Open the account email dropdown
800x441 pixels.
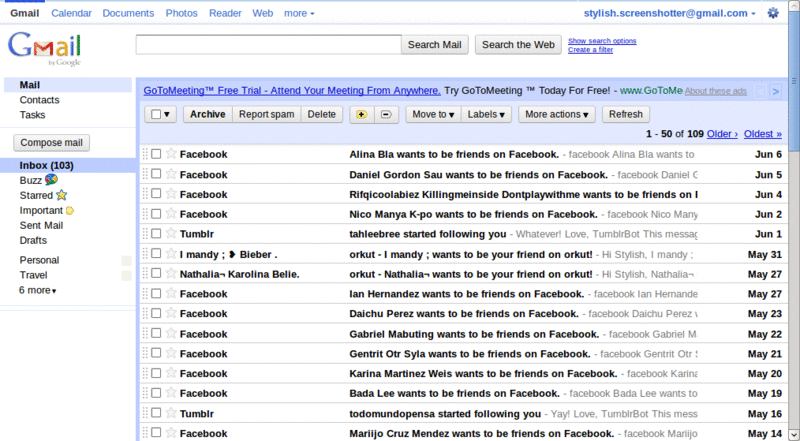coord(669,13)
